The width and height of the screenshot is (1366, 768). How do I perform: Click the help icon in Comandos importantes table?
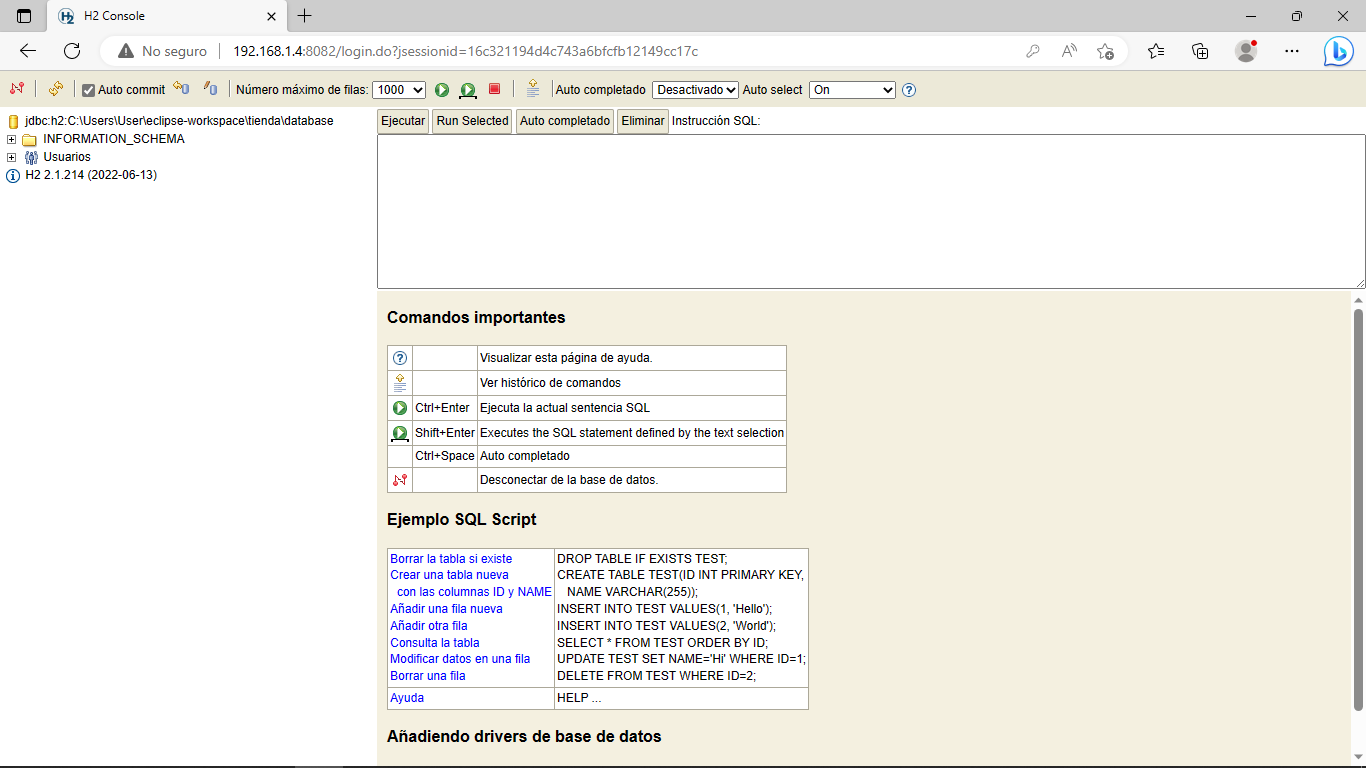click(400, 358)
